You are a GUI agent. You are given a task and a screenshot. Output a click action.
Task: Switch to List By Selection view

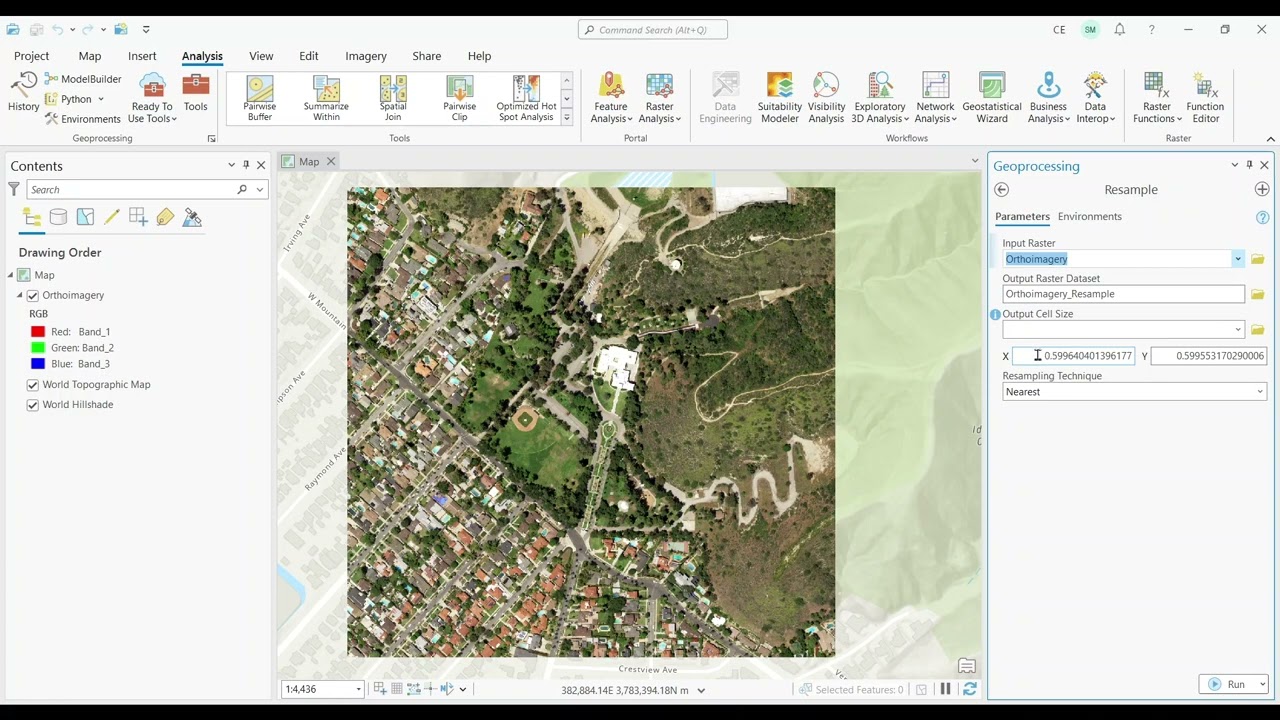coord(85,217)
